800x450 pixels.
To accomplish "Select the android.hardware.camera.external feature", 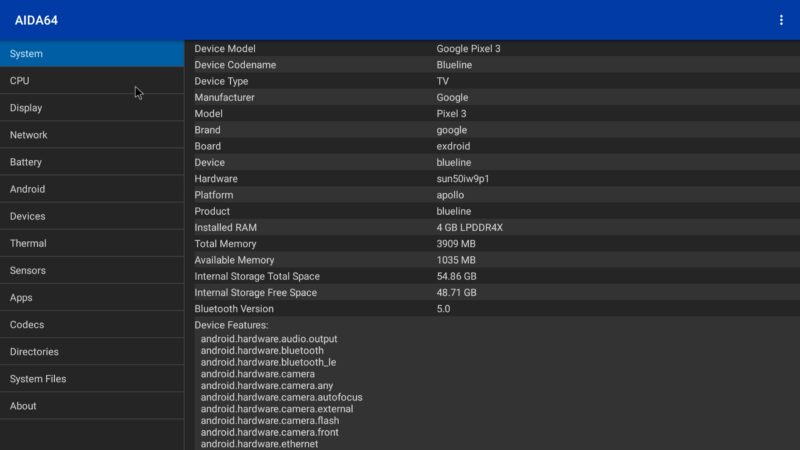I will [277, 409].
